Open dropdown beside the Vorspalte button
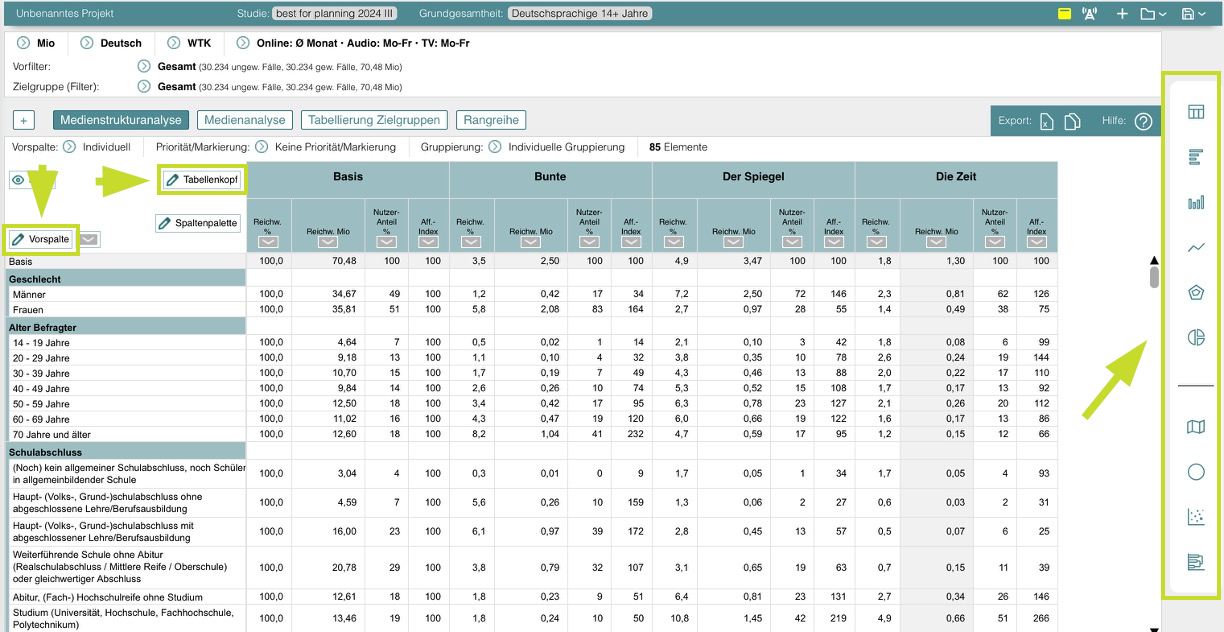Image resolution: width=1224 pixels, height=632 pixels. [89, 239]
